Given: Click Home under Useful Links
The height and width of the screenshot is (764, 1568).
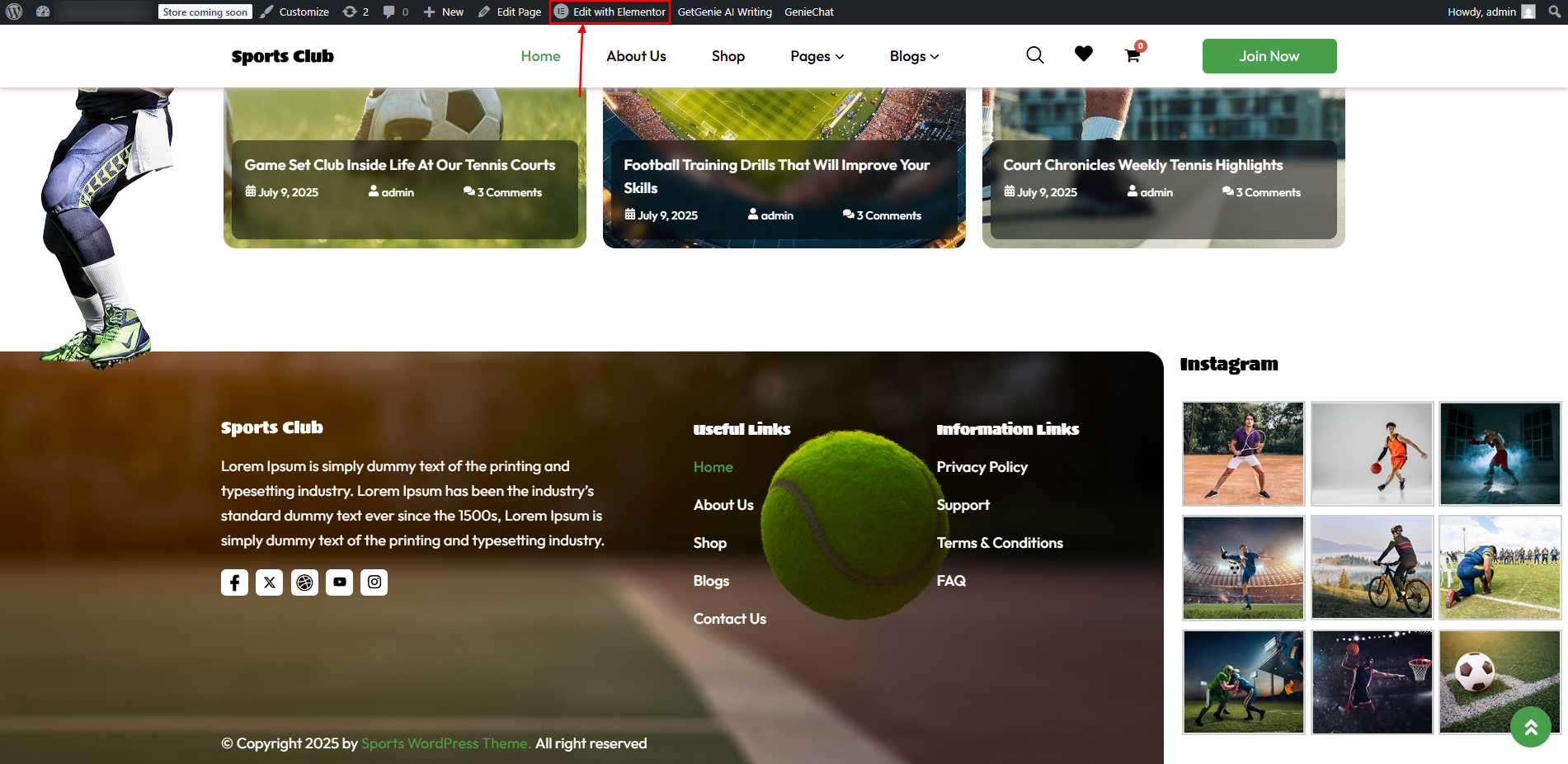Looking at the screenshot, I should (713, 467).
